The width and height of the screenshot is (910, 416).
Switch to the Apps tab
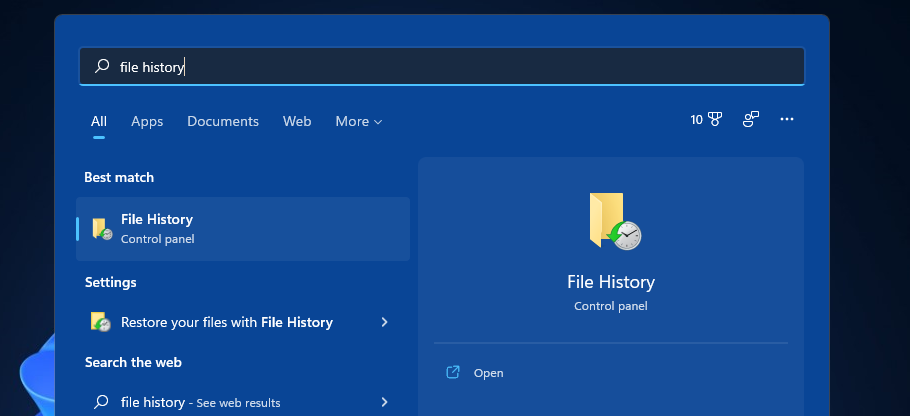pos(147,121)
